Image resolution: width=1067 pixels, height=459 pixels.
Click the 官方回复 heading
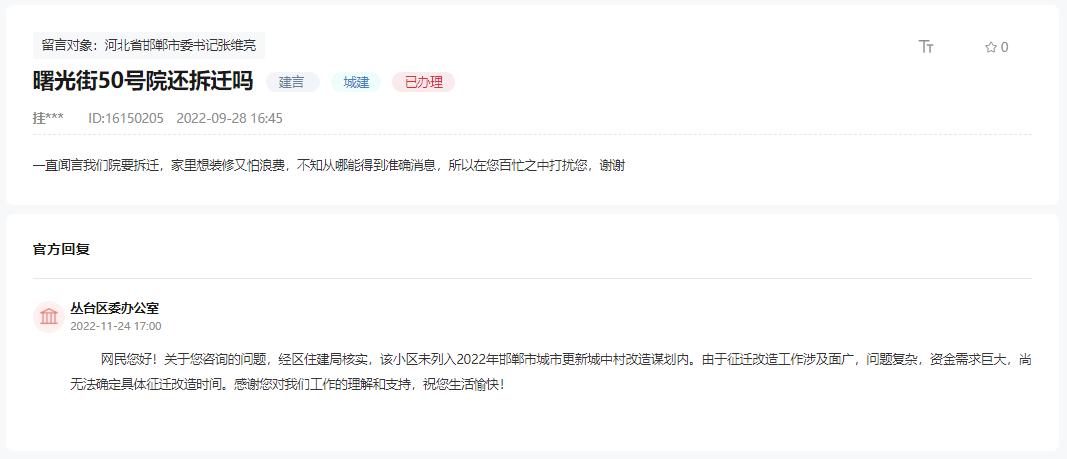click(61, 249)
